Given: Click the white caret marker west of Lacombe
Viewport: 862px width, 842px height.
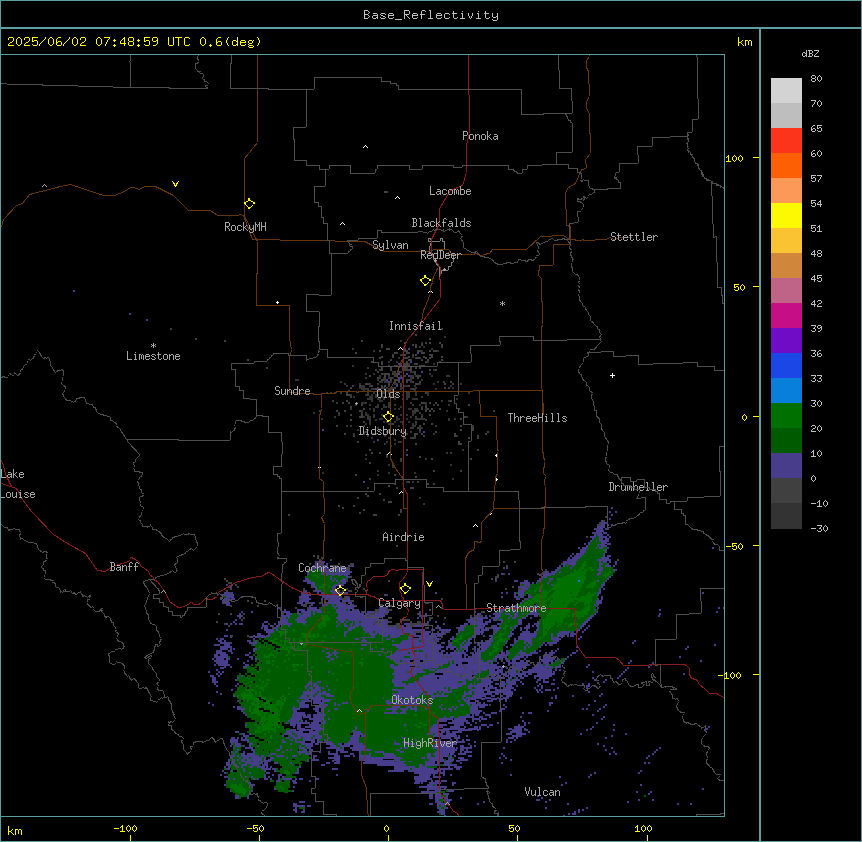Looking at the screenshot, I should [397, 198].
